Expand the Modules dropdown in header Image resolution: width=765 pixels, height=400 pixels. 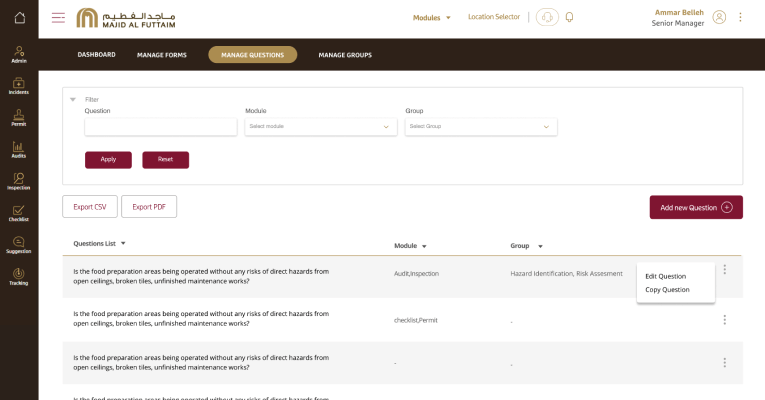coord(432,17)
